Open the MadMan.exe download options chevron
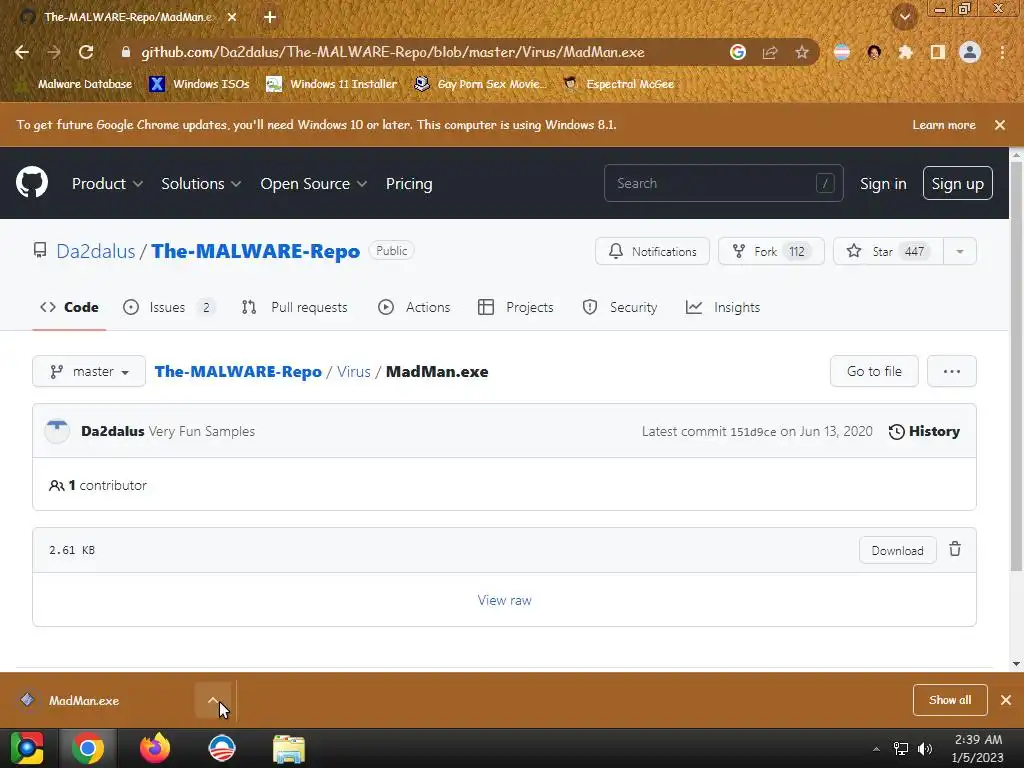 [213, 700]
